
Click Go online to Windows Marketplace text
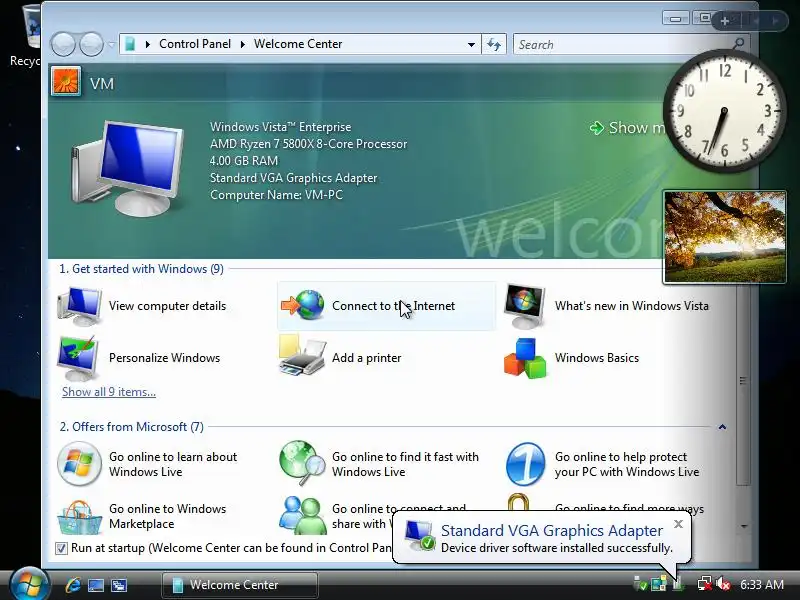coord(167,516)
